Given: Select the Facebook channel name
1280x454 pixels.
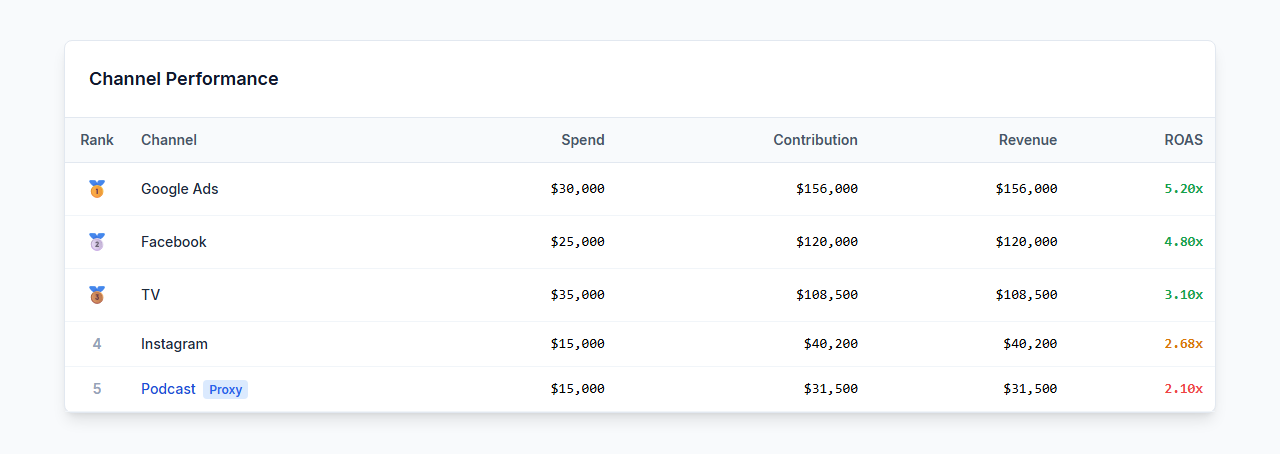Looking at the screenshot, I should [174, 242].
